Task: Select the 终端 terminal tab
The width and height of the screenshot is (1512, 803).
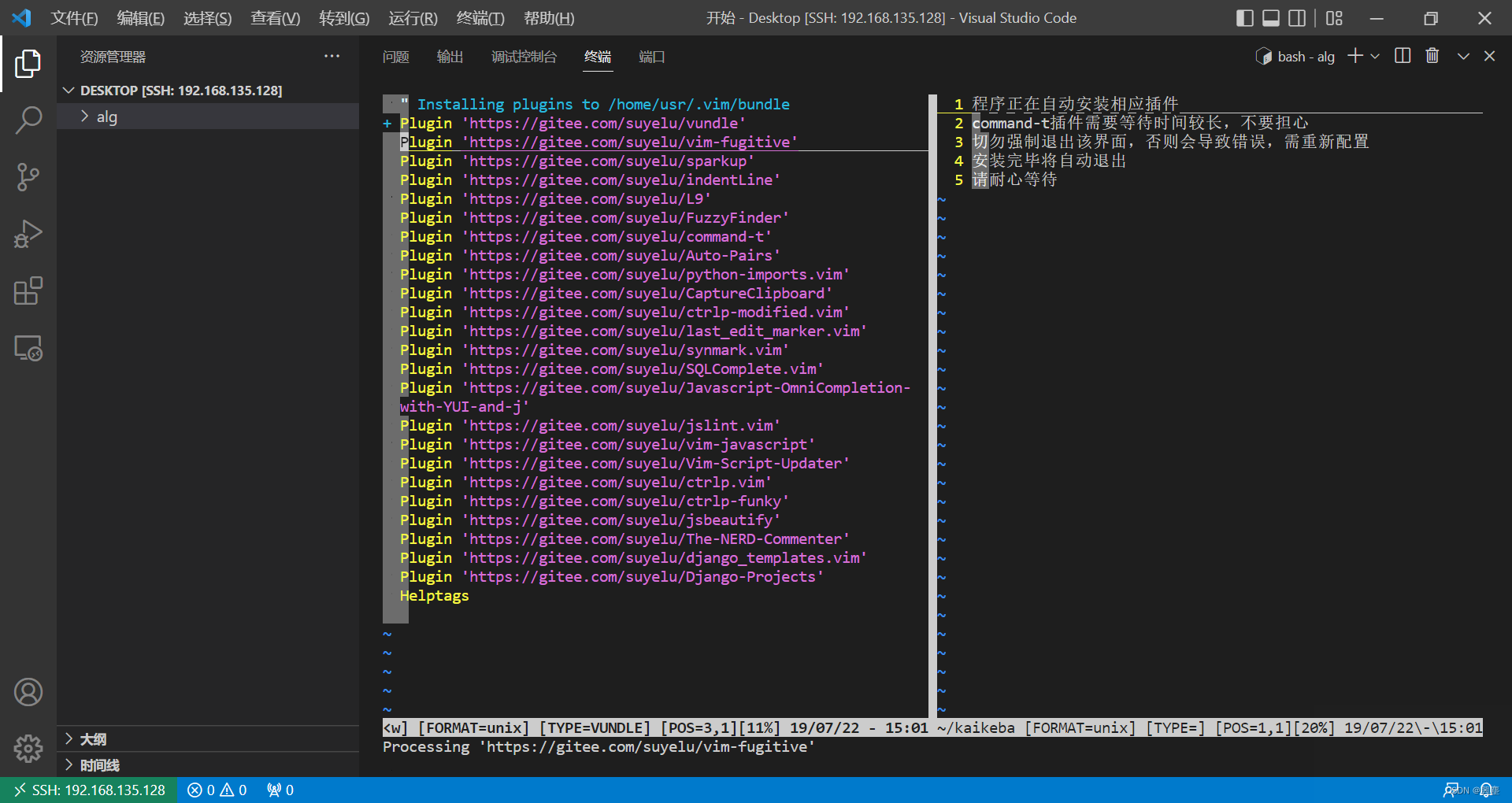Action: (x=598, y=57)
